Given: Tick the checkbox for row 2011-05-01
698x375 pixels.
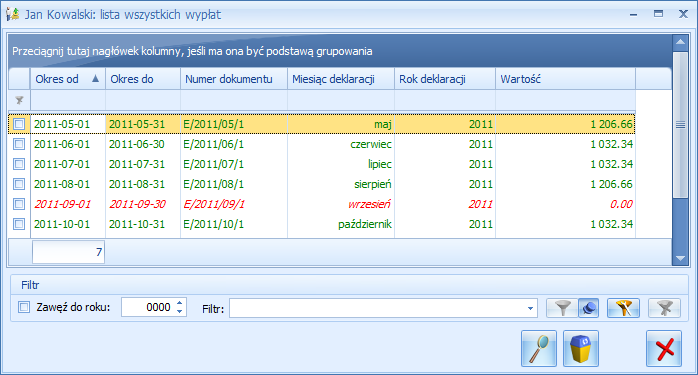Looking at the screenshot, I should click(x=19, y=124).
